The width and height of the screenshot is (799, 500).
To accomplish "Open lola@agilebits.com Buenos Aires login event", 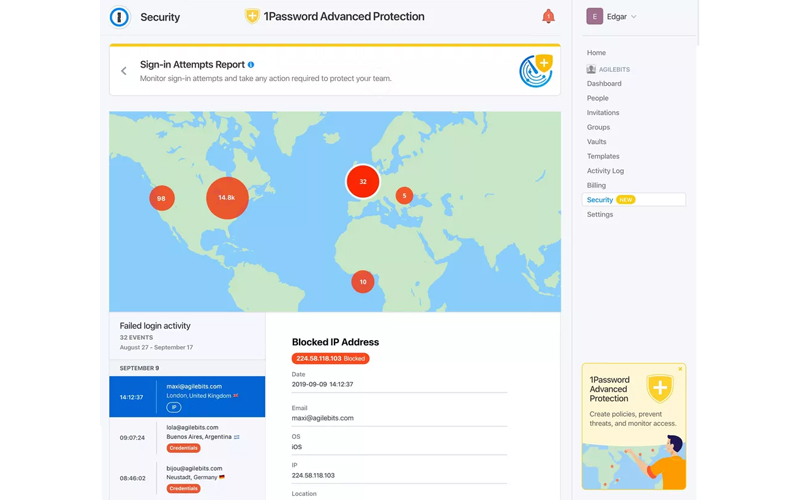I will tap(187, 437).
